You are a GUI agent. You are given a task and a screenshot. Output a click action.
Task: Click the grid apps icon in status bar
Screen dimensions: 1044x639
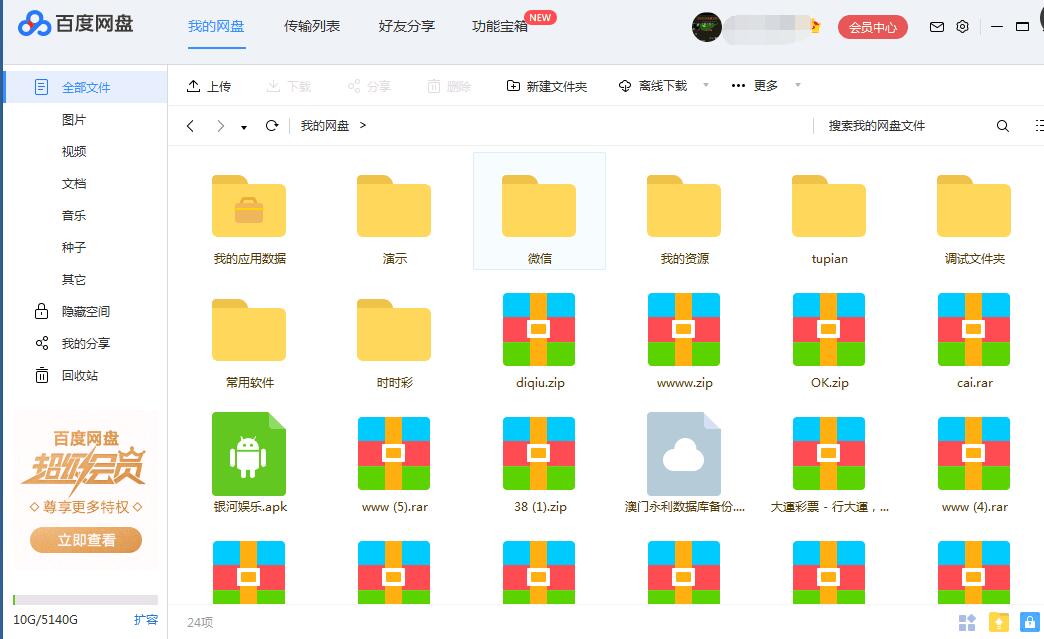[967, 622]
